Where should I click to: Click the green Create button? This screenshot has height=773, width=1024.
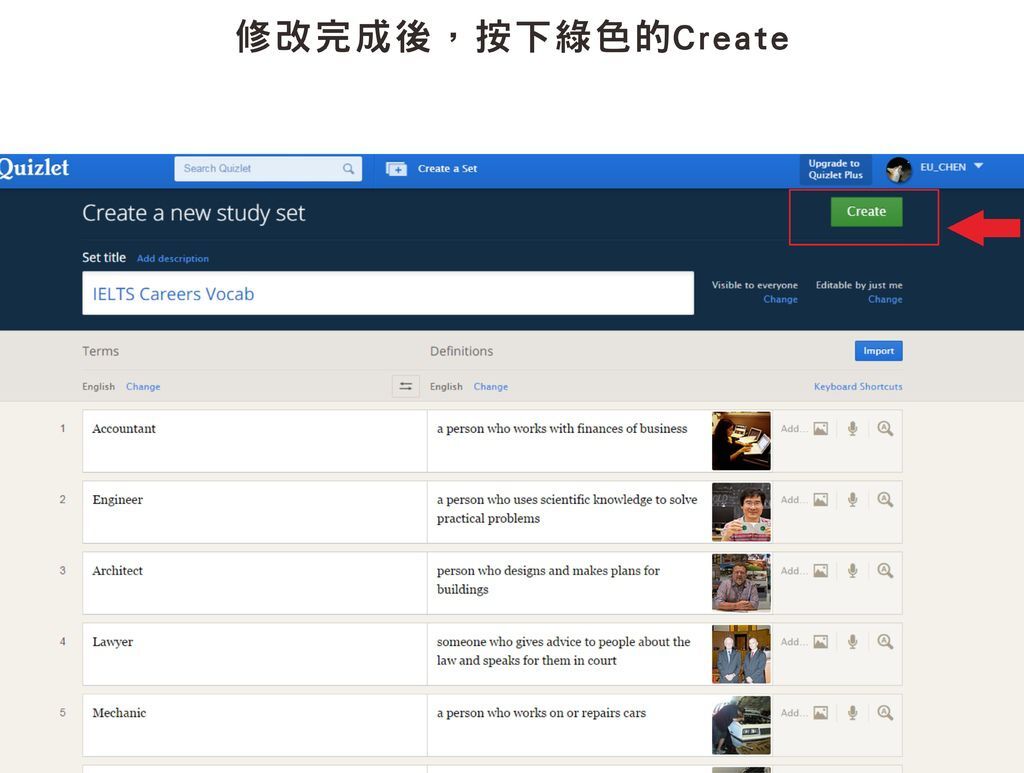point(866,212)
